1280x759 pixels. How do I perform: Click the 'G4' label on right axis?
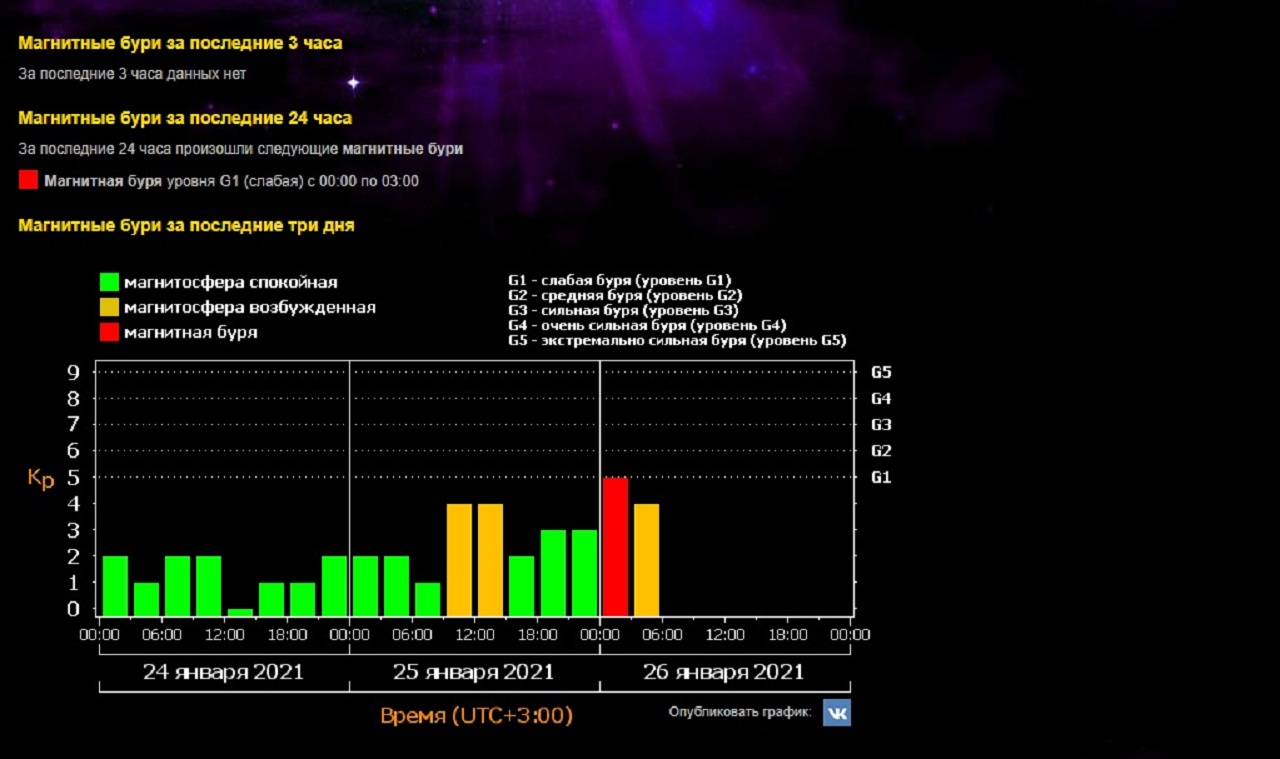click(881, 398)
